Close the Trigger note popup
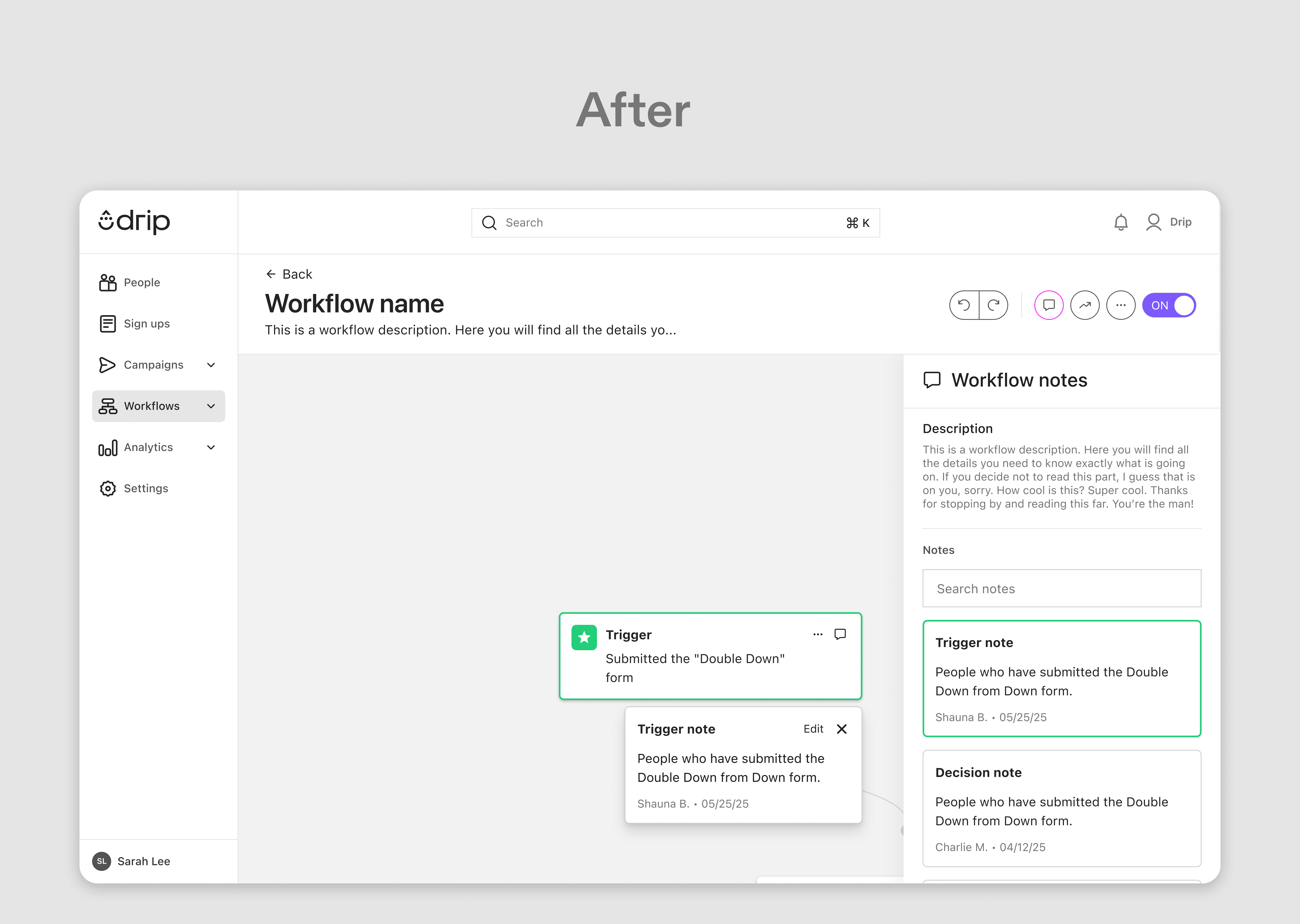Image resolution: width=1300 pixels, height=924 pixels. point(842,729)
